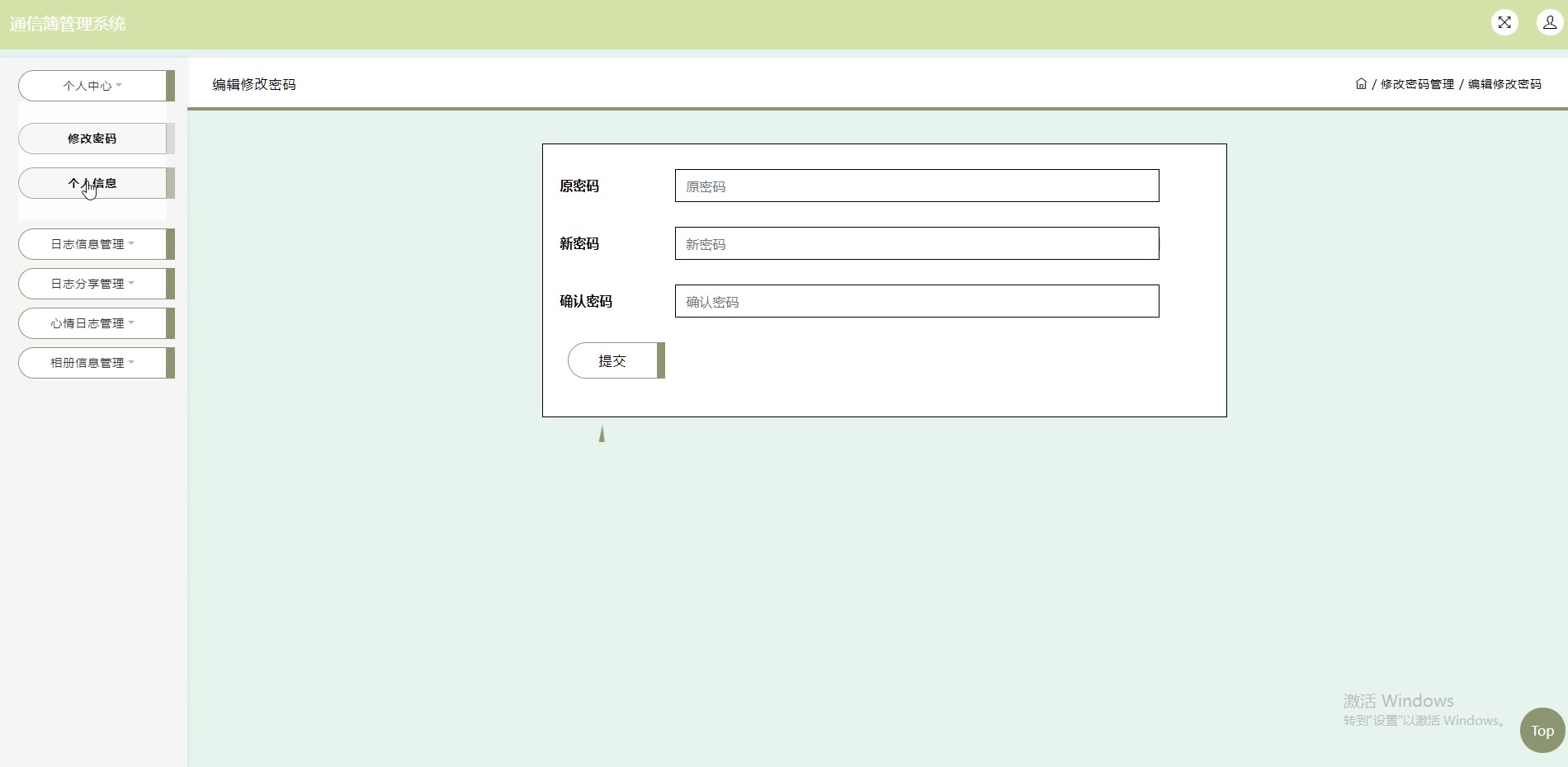Click the 编辑修改密码 breadcrumb text
Screen dimensions: 1568x767
[x=1504, y=84]
